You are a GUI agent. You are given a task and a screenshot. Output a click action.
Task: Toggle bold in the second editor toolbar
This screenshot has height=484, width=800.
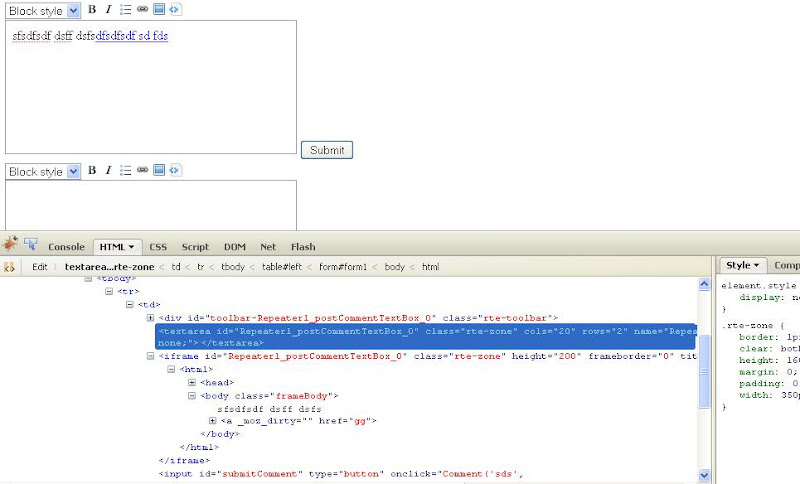92,170
